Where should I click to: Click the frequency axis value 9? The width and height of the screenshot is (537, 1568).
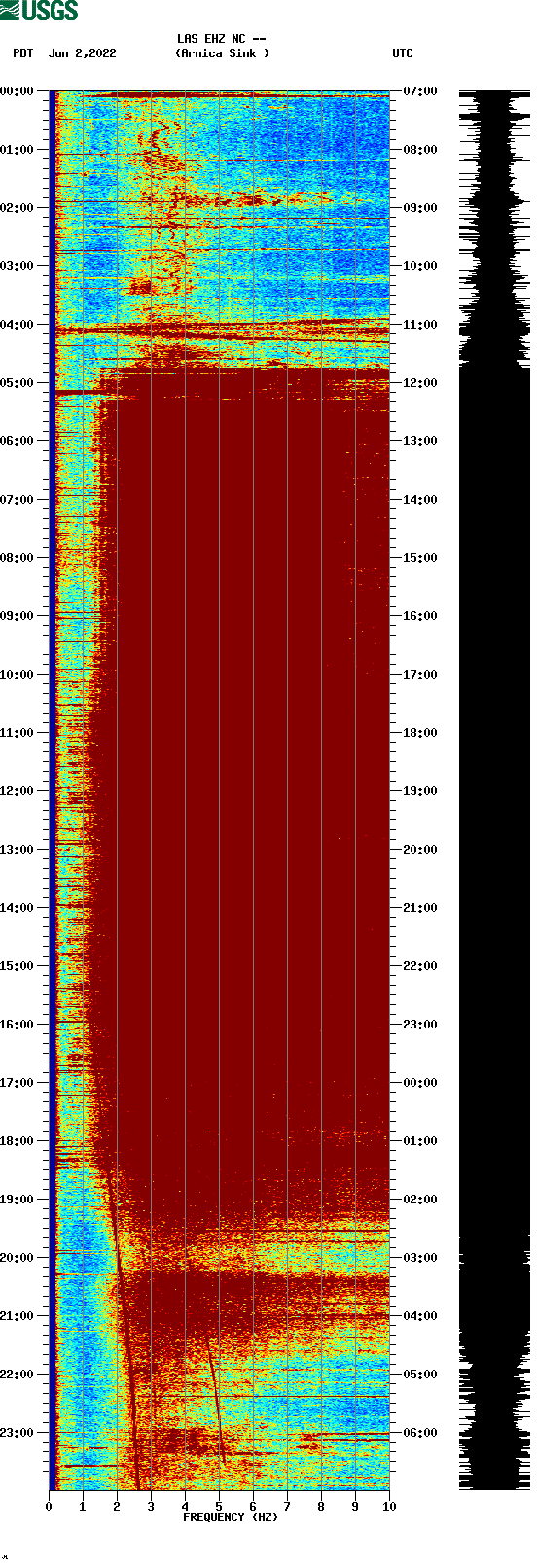pos(355,1507)
